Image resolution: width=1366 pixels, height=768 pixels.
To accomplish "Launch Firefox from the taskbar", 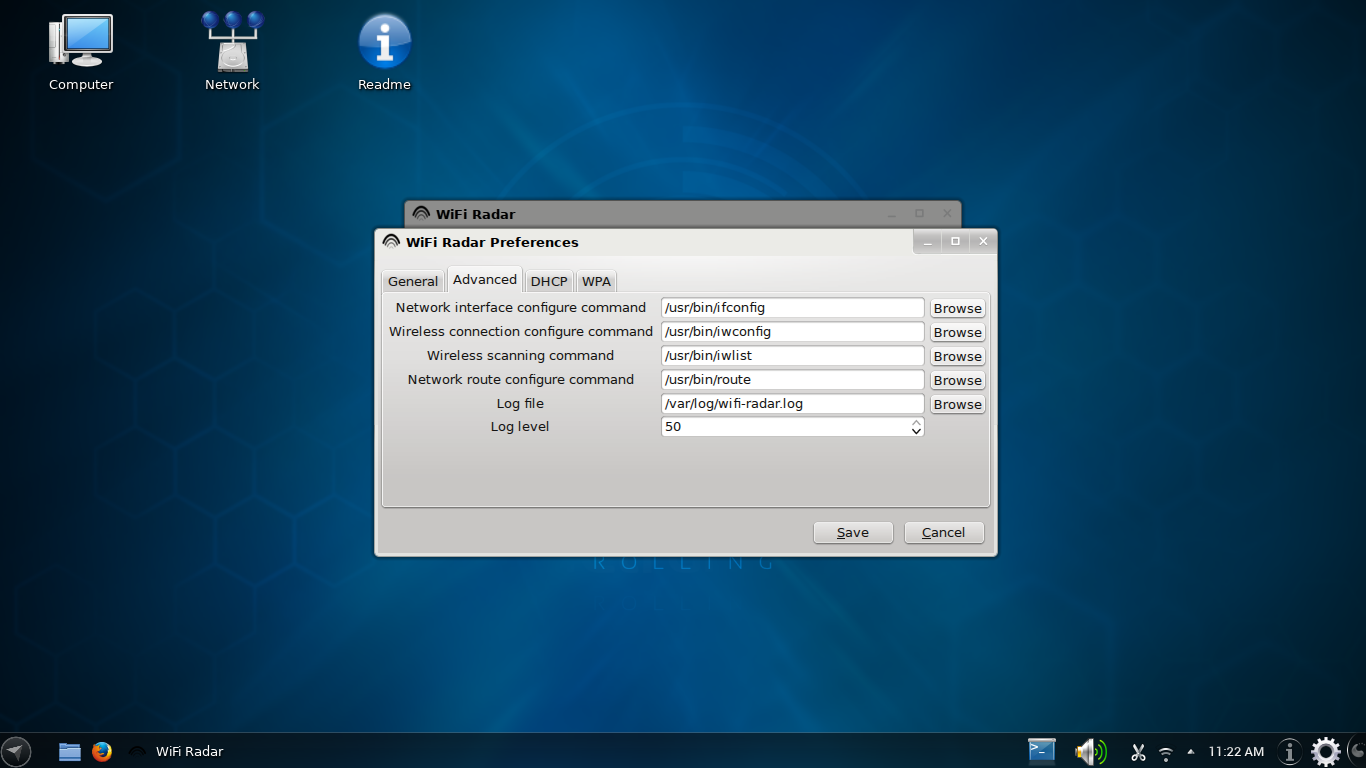I will [101, 751].
